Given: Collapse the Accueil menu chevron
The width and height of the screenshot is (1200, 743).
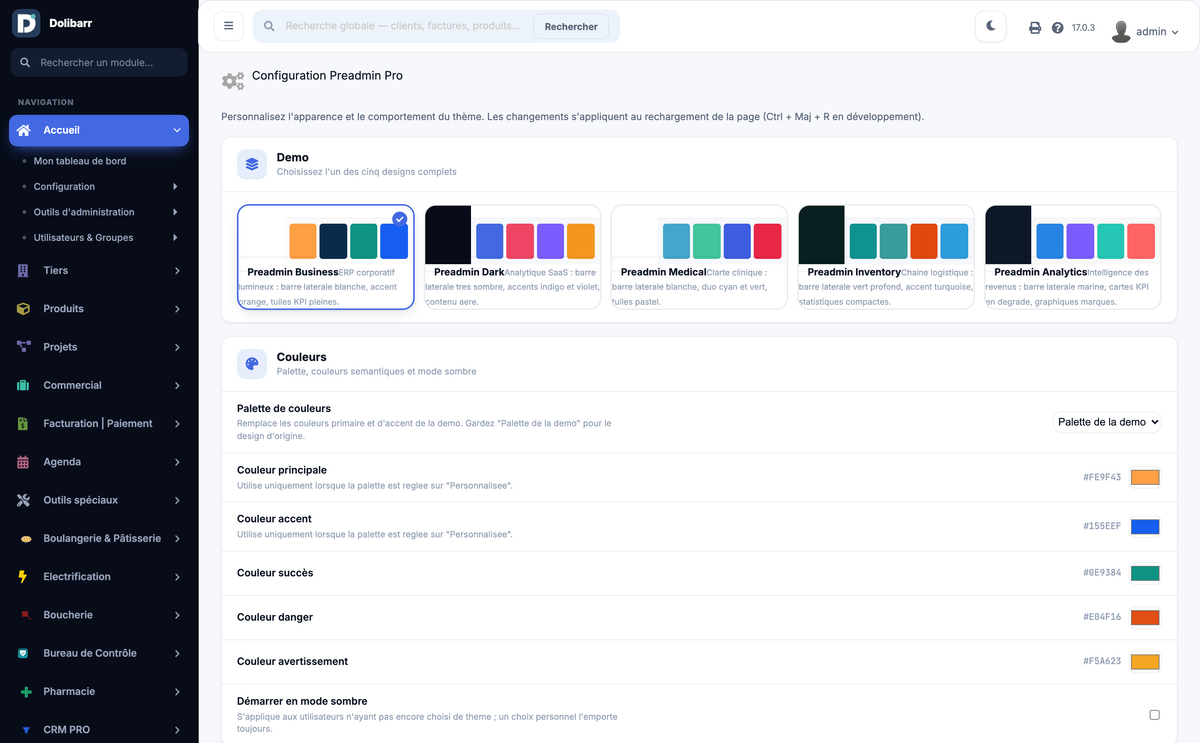Looking at the screenshot, I should (177, 131).
